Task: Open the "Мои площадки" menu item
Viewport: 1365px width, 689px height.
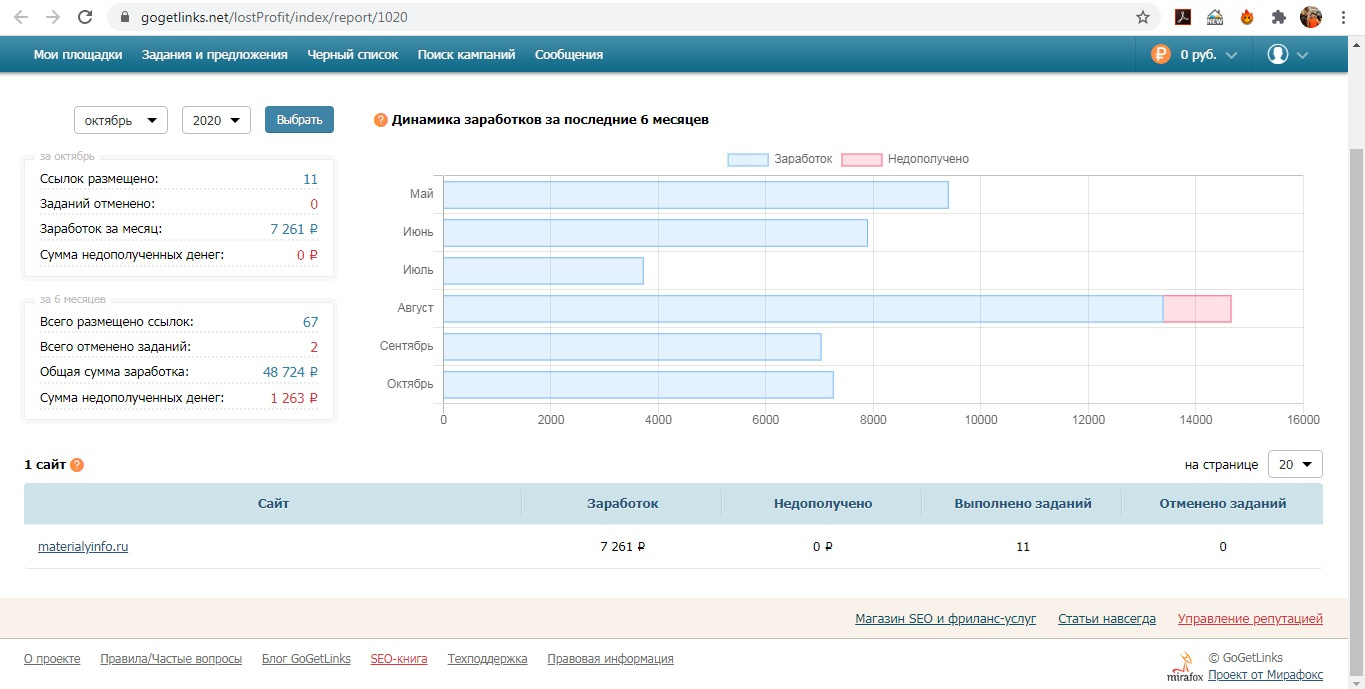Action: [78, 55]
